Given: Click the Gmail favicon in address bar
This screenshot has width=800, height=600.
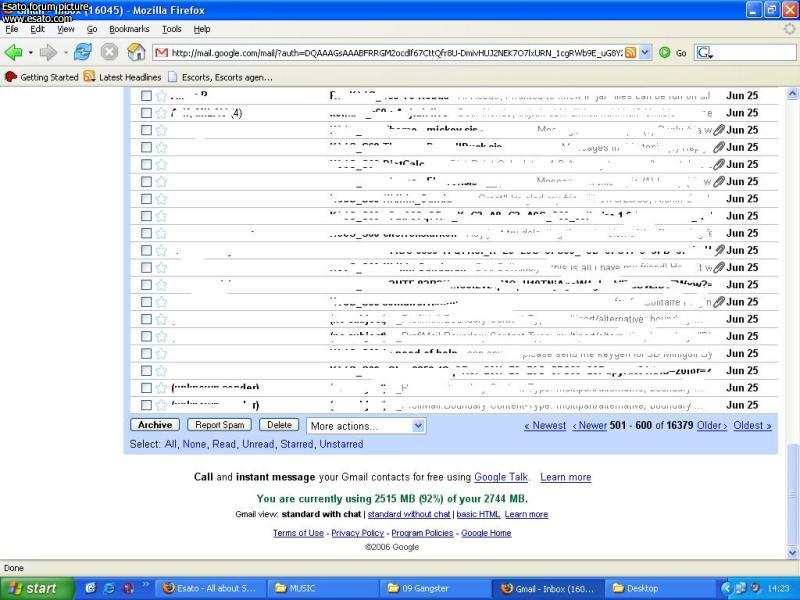Looking at the screenshot, I should (x=161, y=53).
